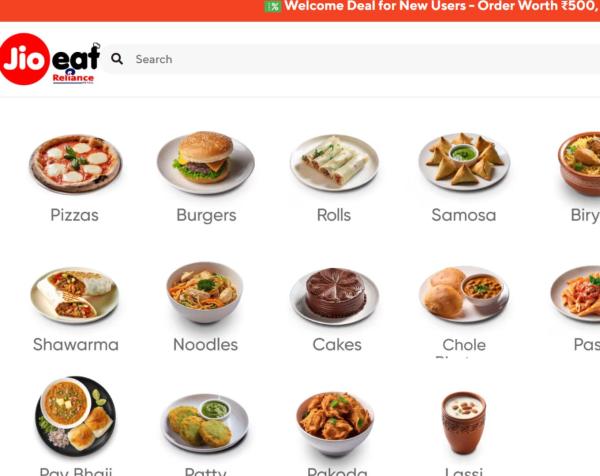Open the chocolate Cakes category image
600x476 pixels.
(x=334, y=296)
